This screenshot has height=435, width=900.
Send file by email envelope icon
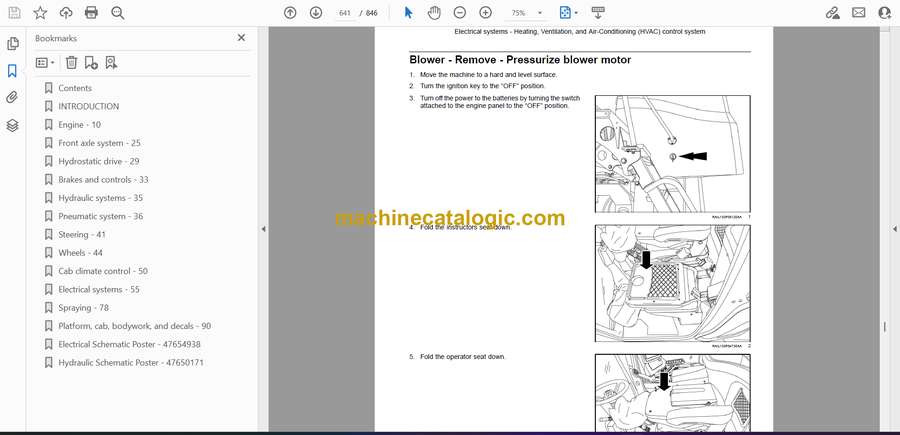859,13
